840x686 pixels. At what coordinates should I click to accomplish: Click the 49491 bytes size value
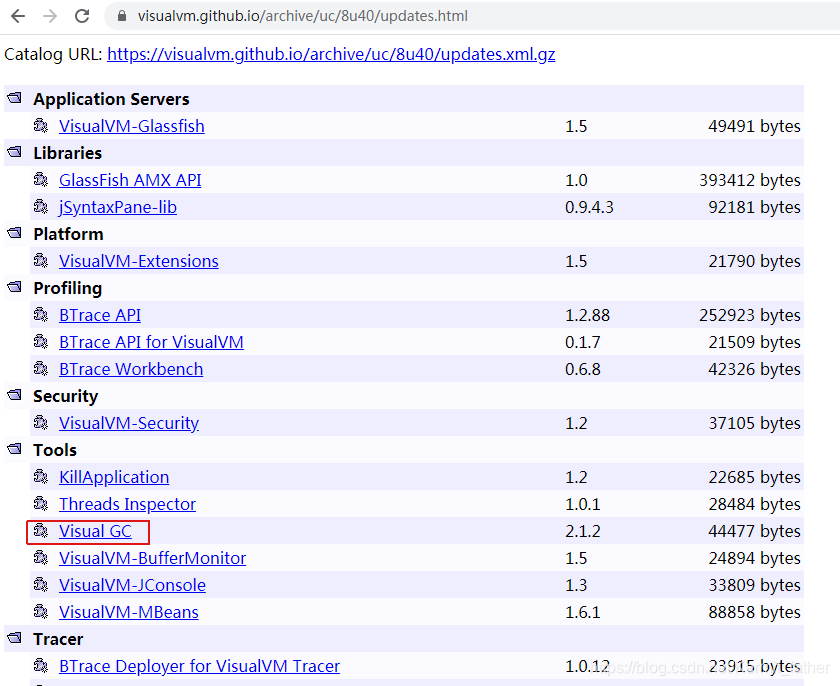point(754,126)
